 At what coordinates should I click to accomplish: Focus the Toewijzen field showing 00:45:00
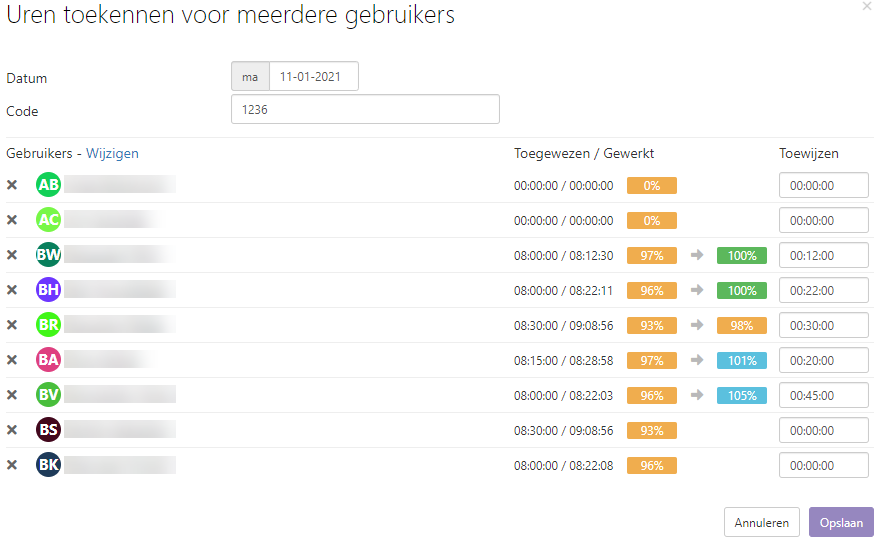824,395
